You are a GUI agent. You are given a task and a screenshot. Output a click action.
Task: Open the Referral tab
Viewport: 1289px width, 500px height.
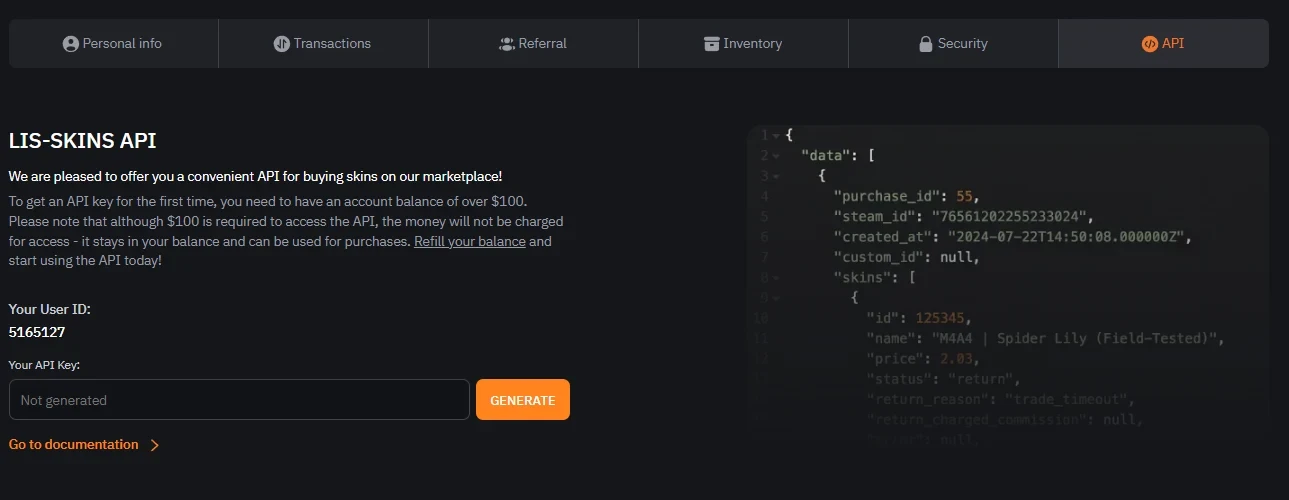click(533, 44)
